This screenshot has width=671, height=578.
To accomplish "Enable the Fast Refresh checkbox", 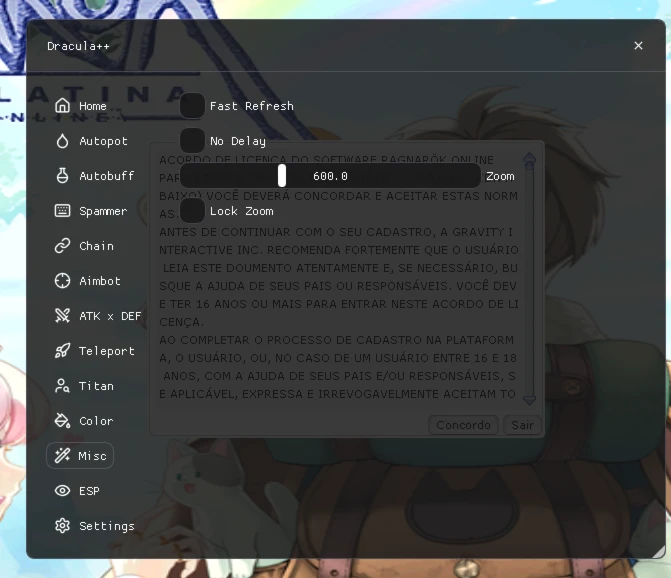I will (x=192, y=106).
